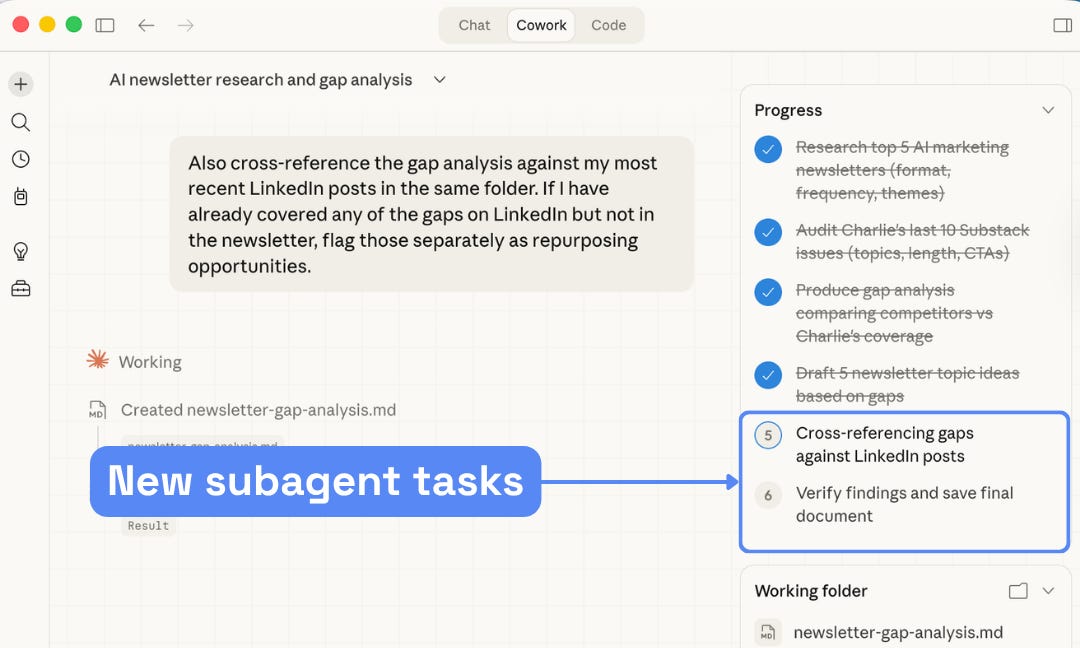Viewport: 1080px width, 648px height.
Task: Click the Produce gap analysis task text
Action: click(x=894, y=313)
